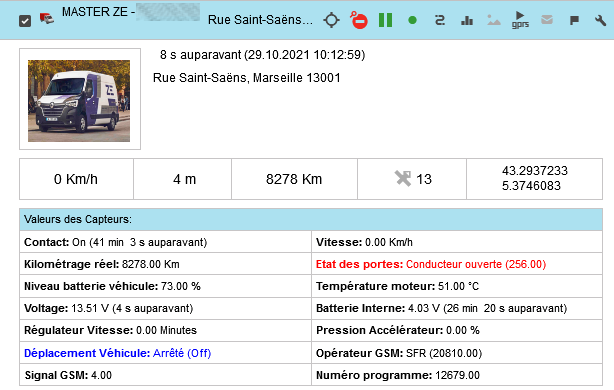
Task: Click the timestamp 8 s auparavant text
Action: tap(262, 54)
